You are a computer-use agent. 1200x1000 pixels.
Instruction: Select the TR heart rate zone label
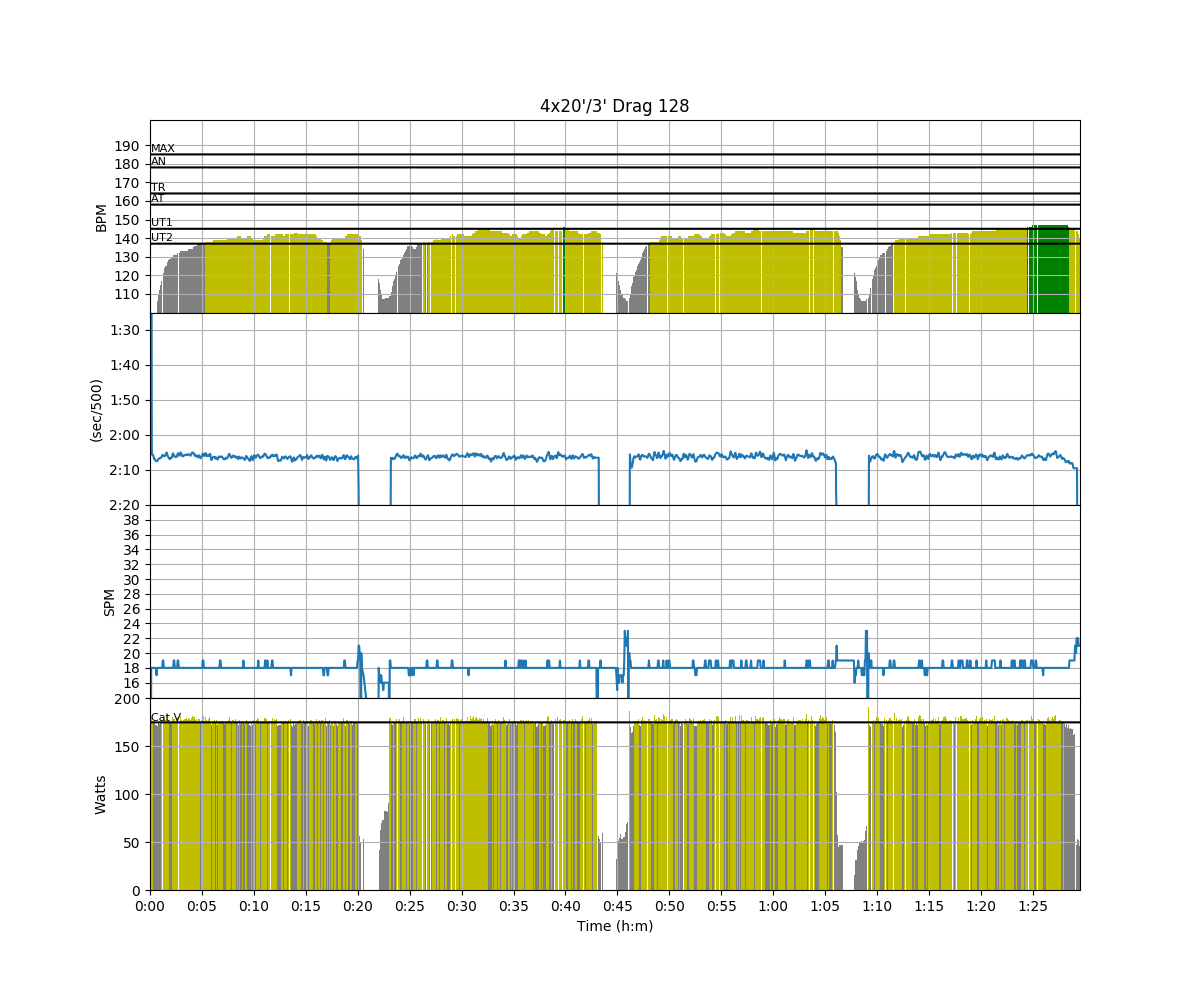[x=158, y=188]
